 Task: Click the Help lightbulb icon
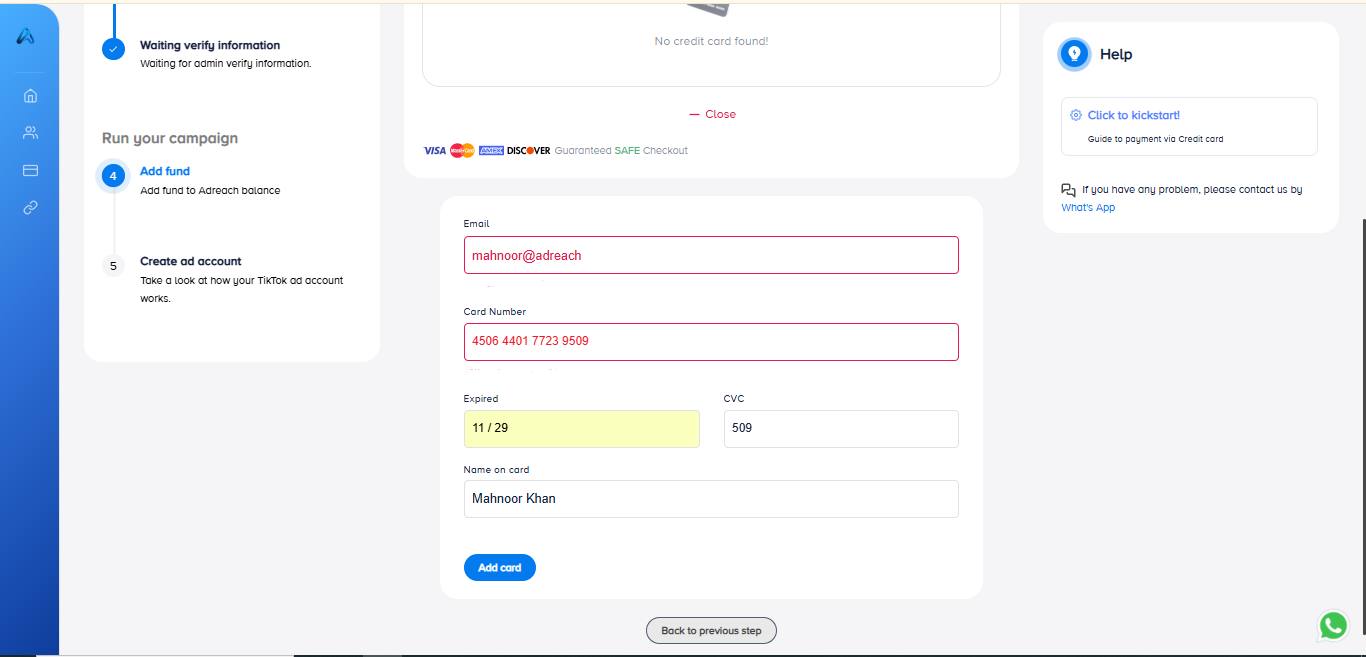point(1075,54)
